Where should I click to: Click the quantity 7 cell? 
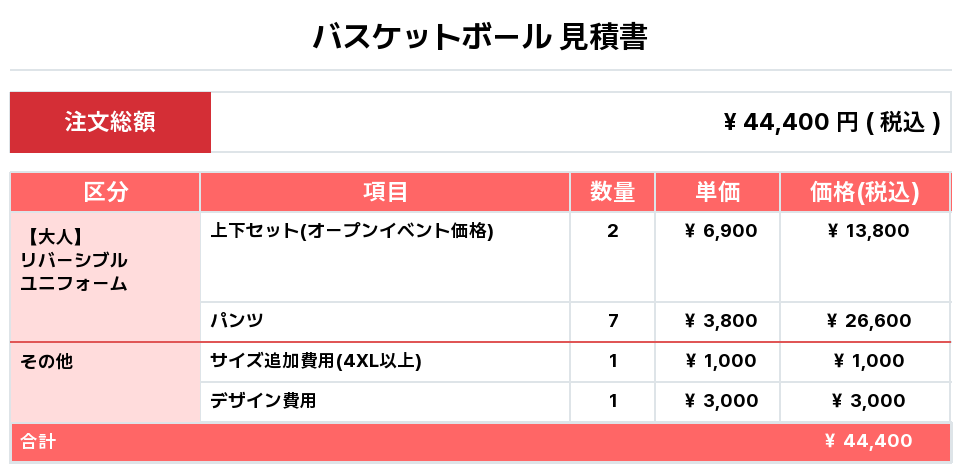click(612, 321)
